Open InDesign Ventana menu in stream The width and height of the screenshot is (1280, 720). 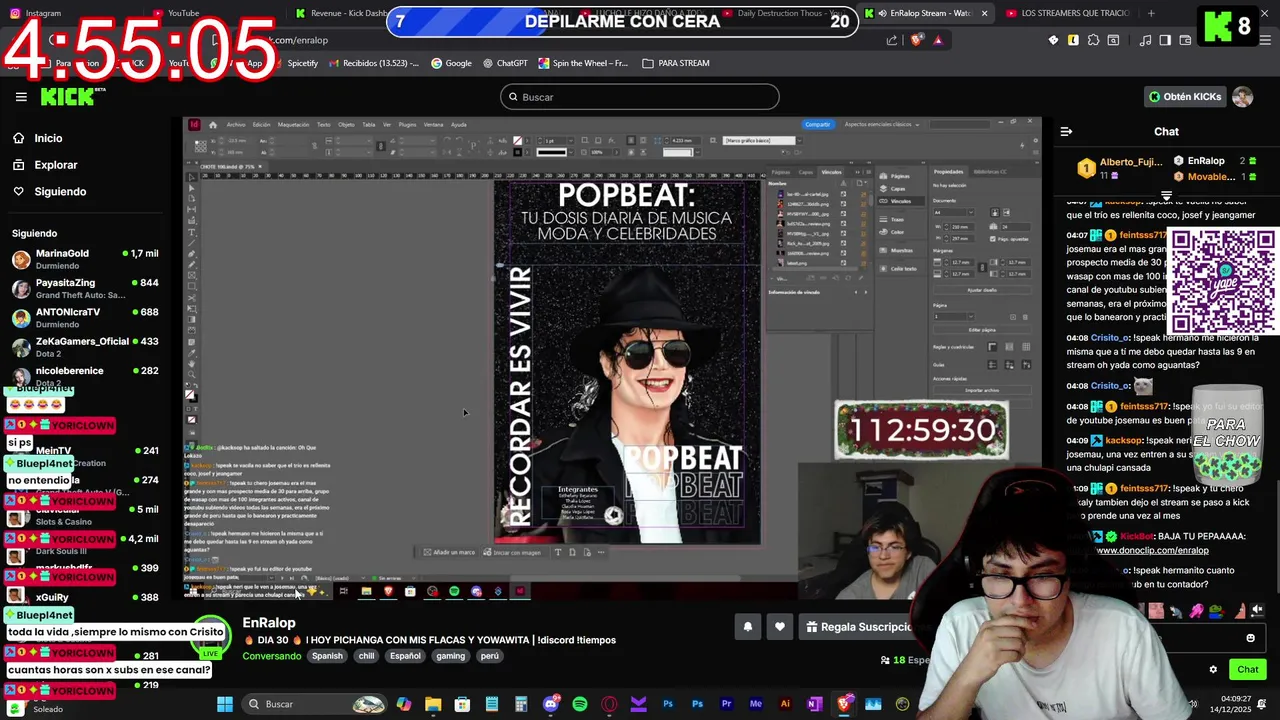(x=433, y=125)
